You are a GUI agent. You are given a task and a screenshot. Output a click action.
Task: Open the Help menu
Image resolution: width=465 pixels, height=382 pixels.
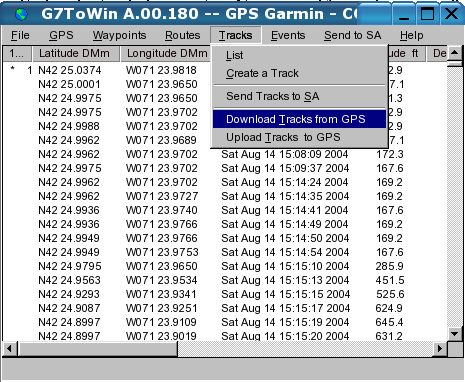(x=412, y=35)
